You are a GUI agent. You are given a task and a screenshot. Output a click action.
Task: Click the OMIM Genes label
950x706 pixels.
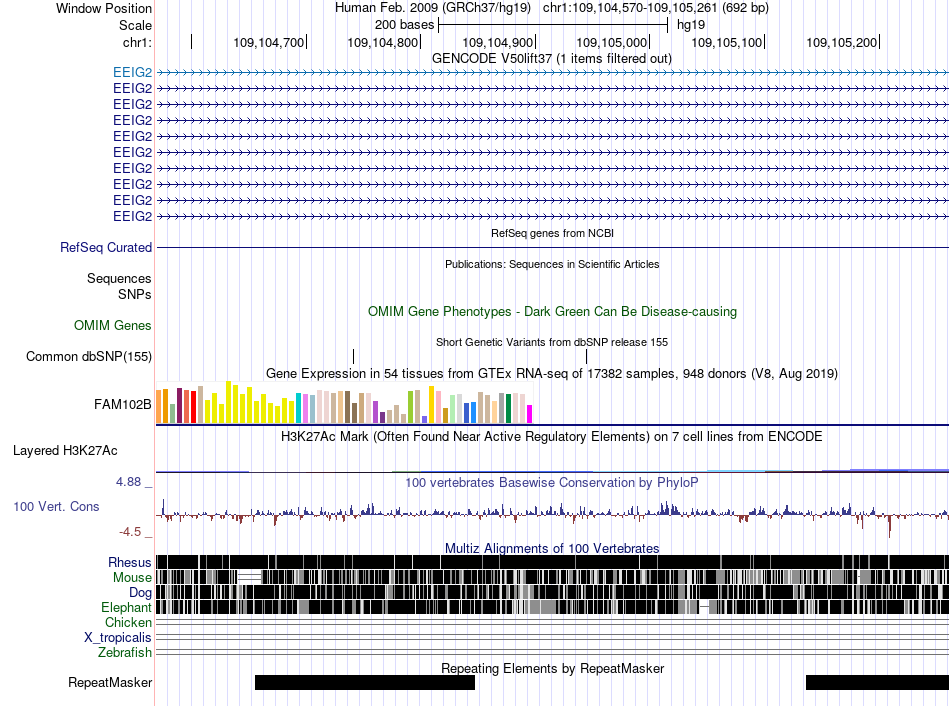click(x=112, y=325)
